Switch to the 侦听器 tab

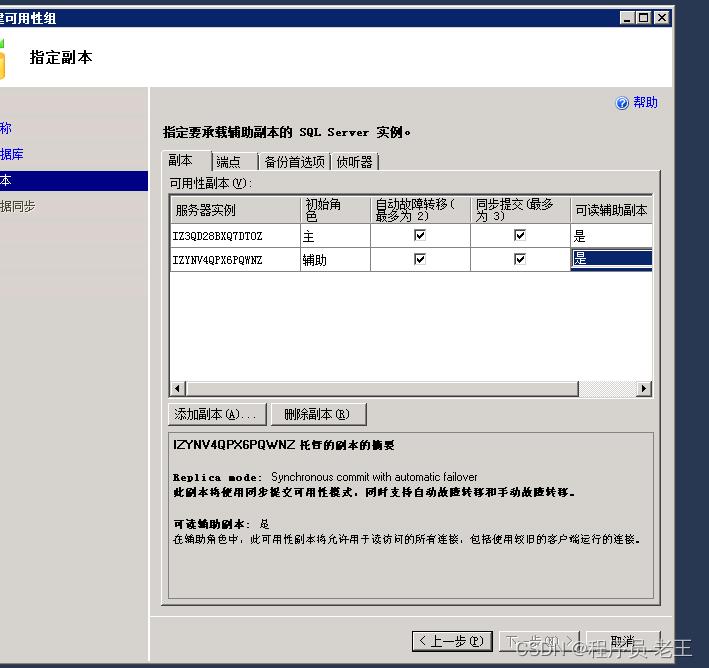(x=355, y=162)
